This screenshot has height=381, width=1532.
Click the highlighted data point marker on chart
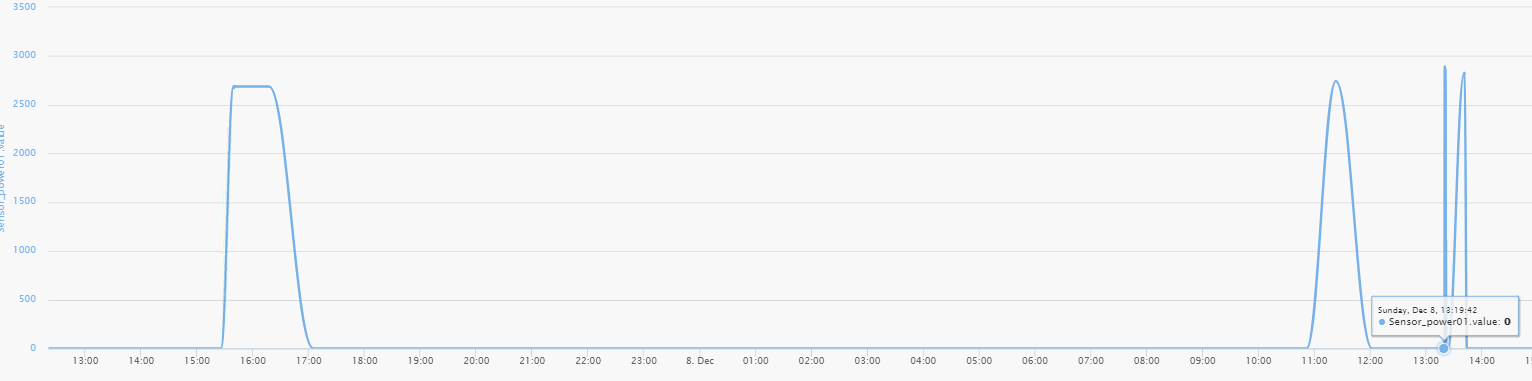pos(1443,348)
